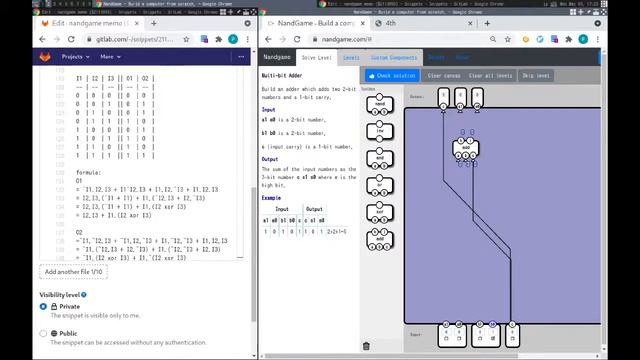Click the c output pin on canvas
Viewport: 640px width, 360px height.
click(443, 107)
